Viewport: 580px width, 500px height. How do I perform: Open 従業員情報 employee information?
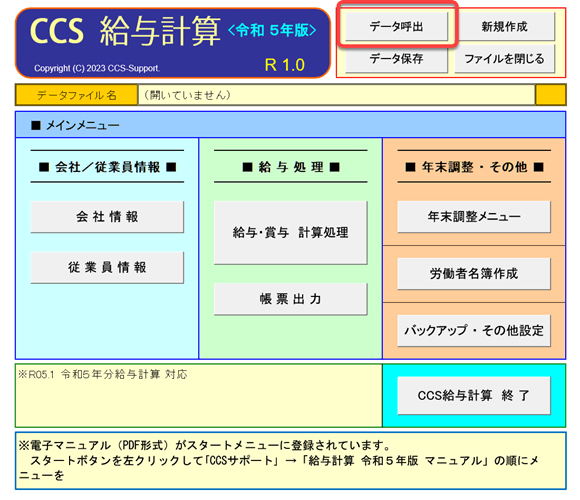107,267
